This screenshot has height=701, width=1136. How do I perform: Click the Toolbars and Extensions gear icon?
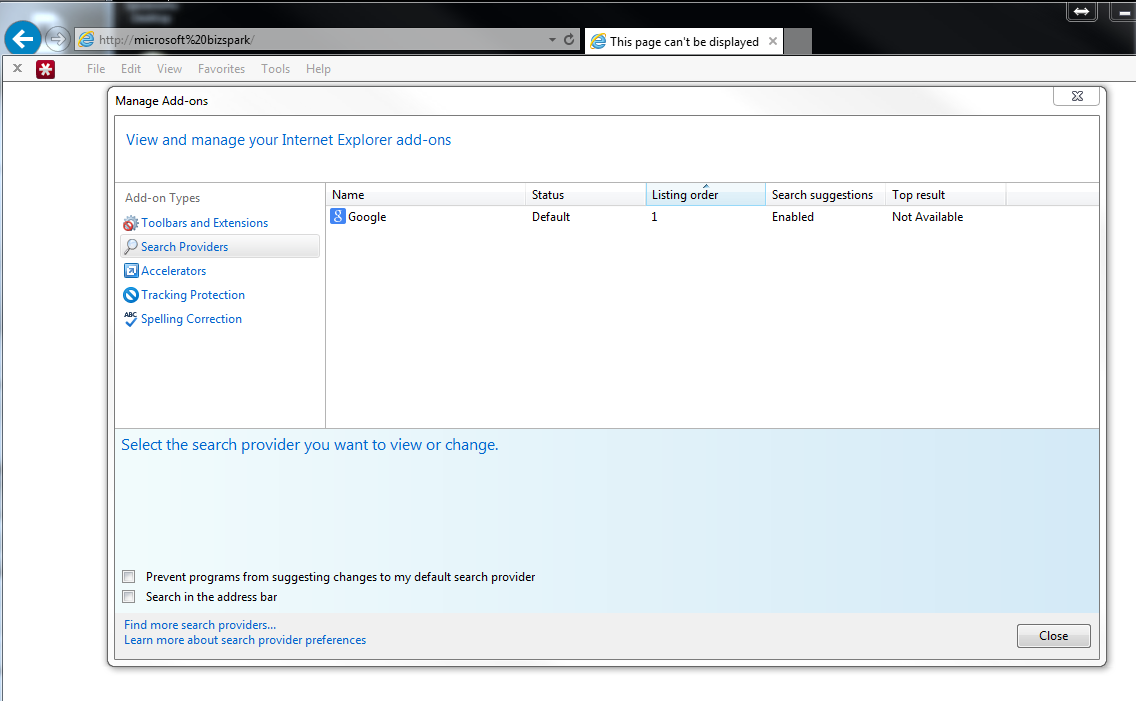130,223
